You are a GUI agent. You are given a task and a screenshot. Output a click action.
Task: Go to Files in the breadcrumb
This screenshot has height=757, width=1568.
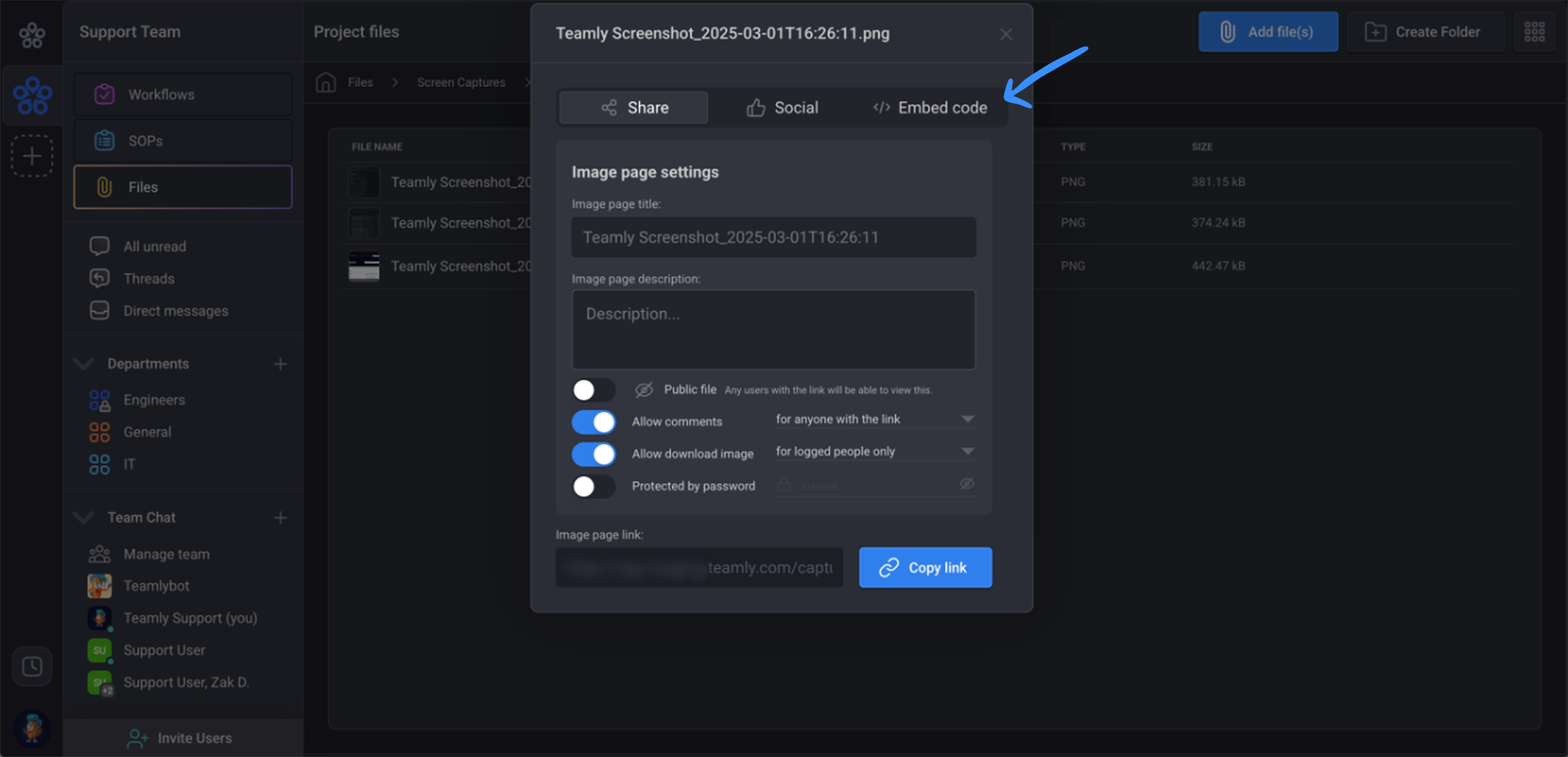pyautogui.click(x=360, y=82)
